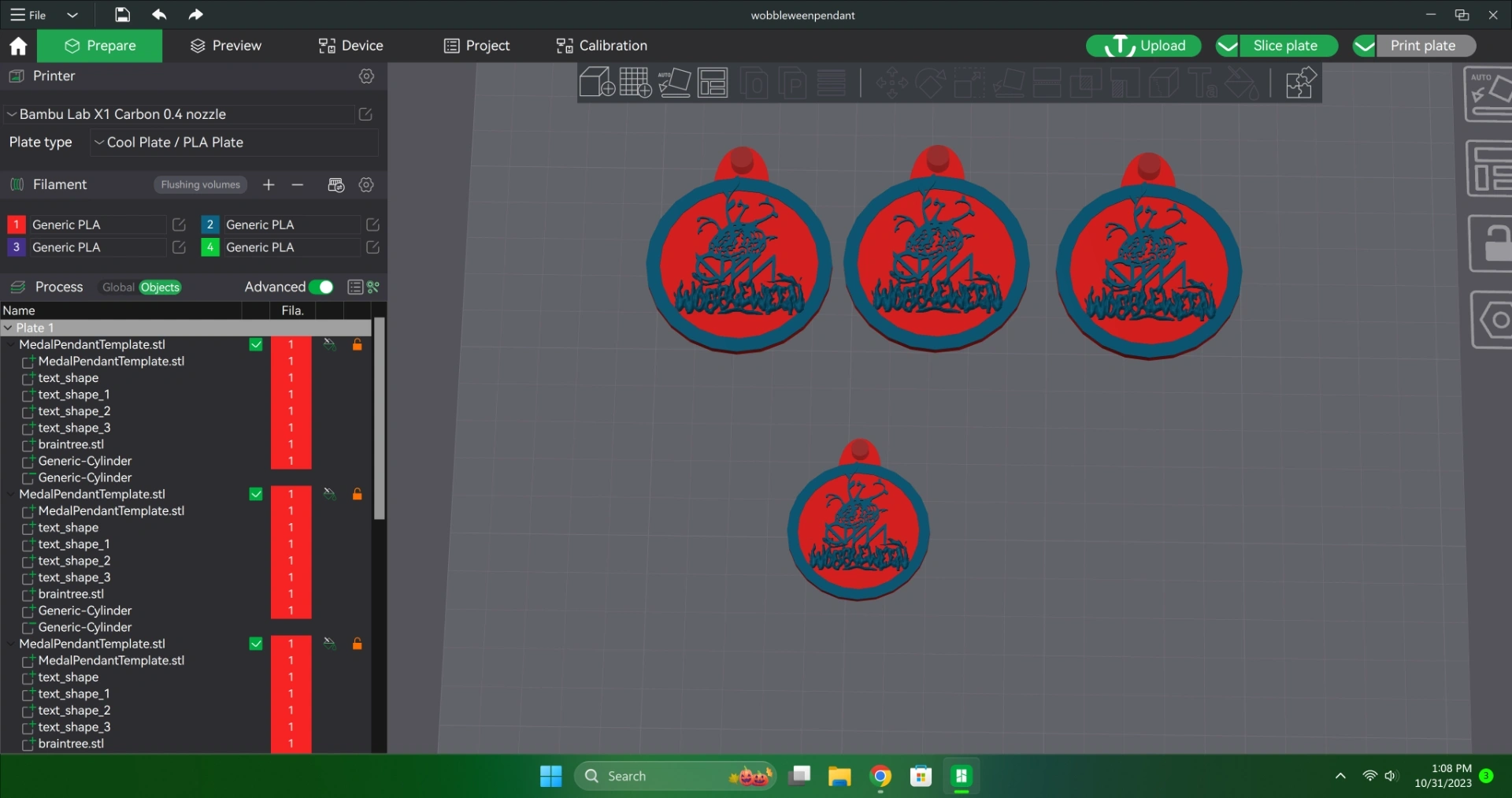Click the Add plate grid icon

(x=635, y=82)
